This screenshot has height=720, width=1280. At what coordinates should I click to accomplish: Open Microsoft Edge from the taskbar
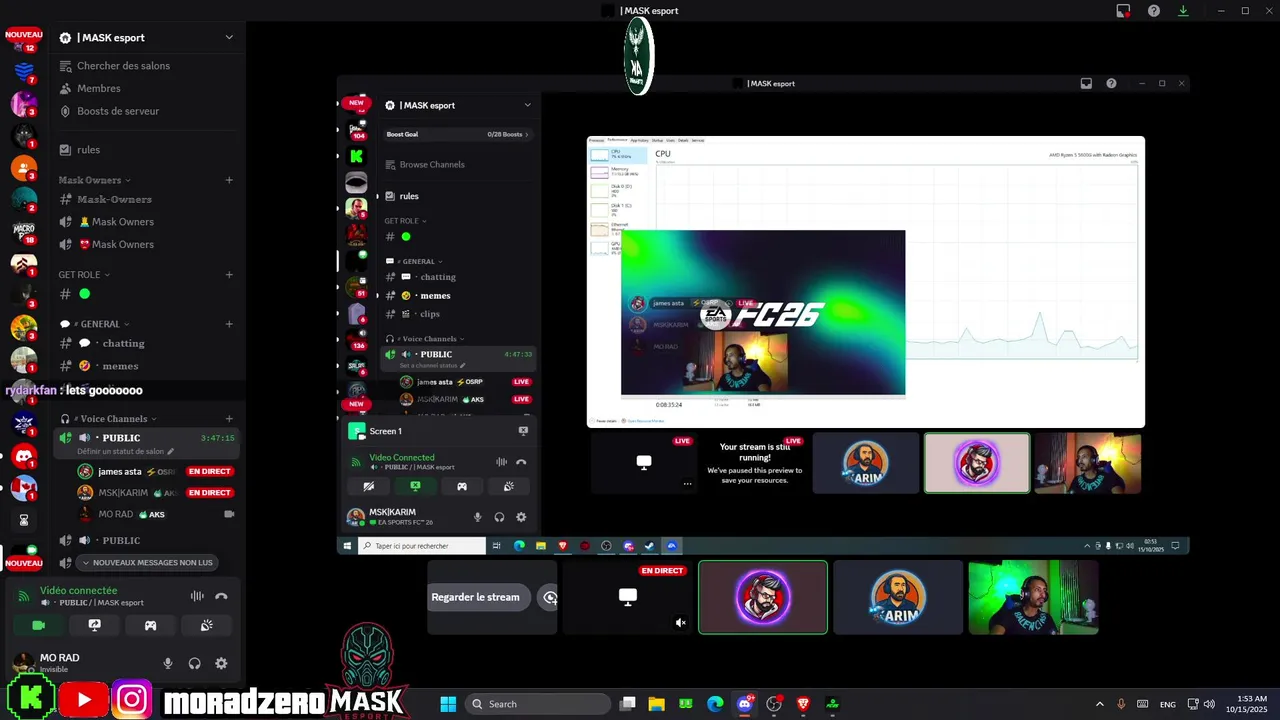715,704
